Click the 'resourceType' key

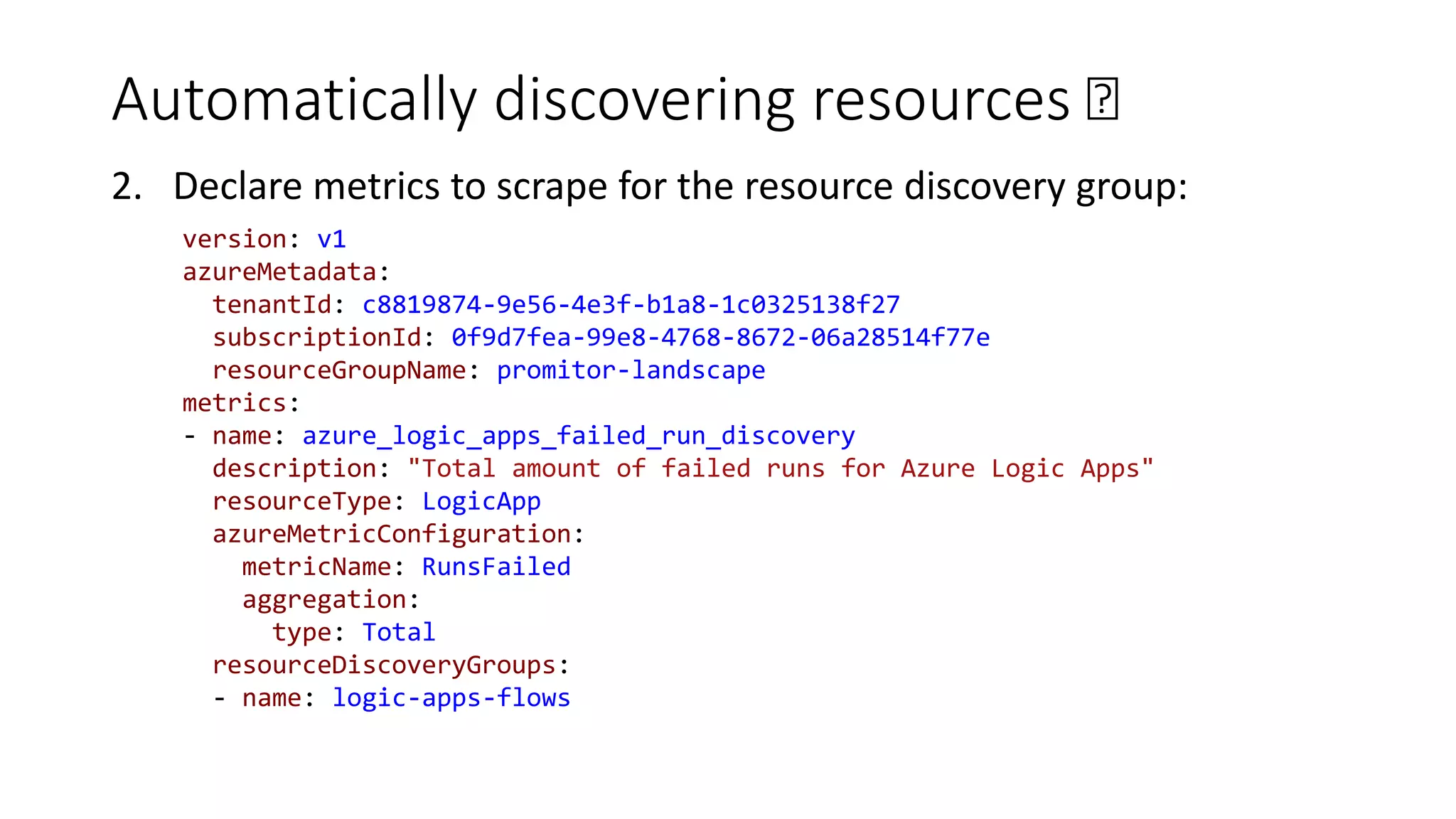click(x=302, y=501)
